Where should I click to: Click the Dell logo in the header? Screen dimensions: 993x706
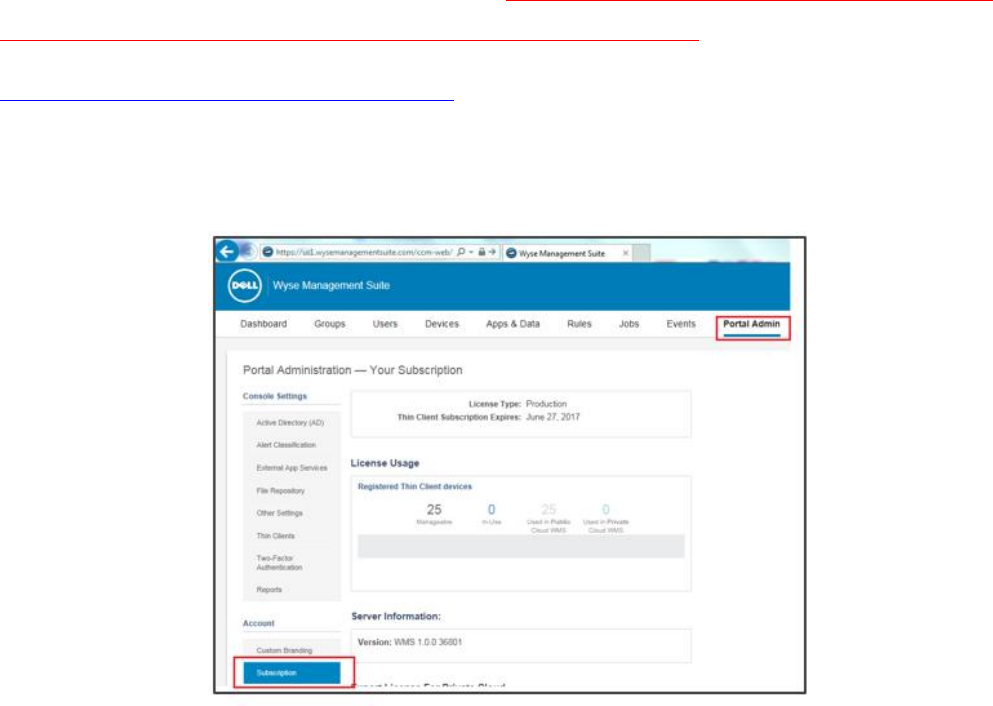click(x=244, y=286)
